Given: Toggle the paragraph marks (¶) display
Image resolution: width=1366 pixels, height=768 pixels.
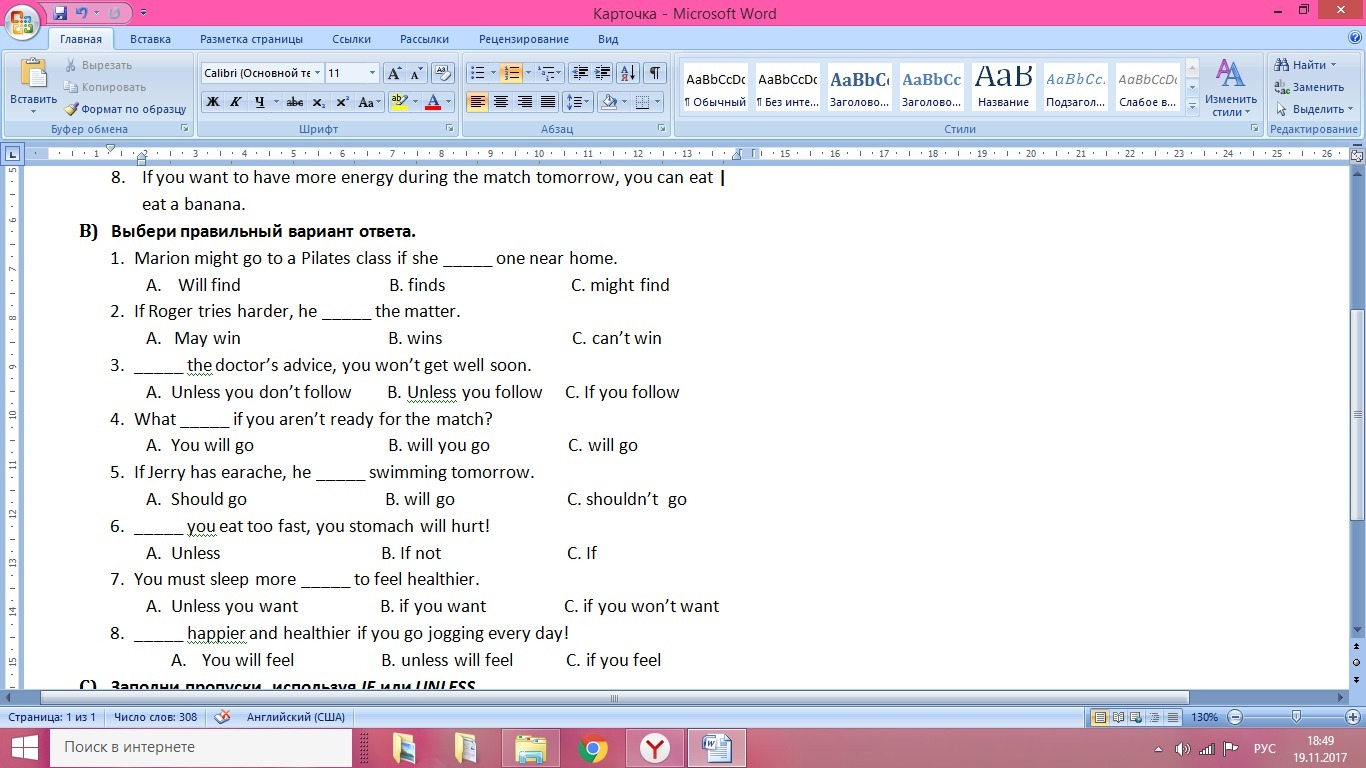Looking at the screenshot, I should (654, 73).
